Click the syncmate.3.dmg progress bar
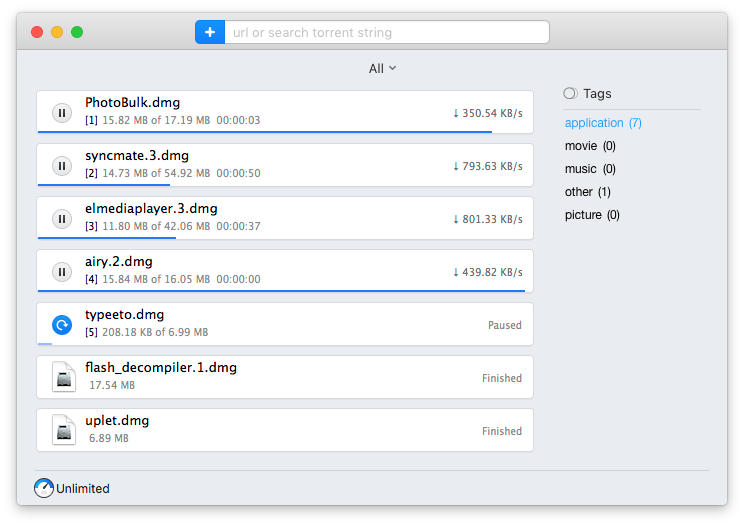 pyautogui.click(x=104, y=185)
